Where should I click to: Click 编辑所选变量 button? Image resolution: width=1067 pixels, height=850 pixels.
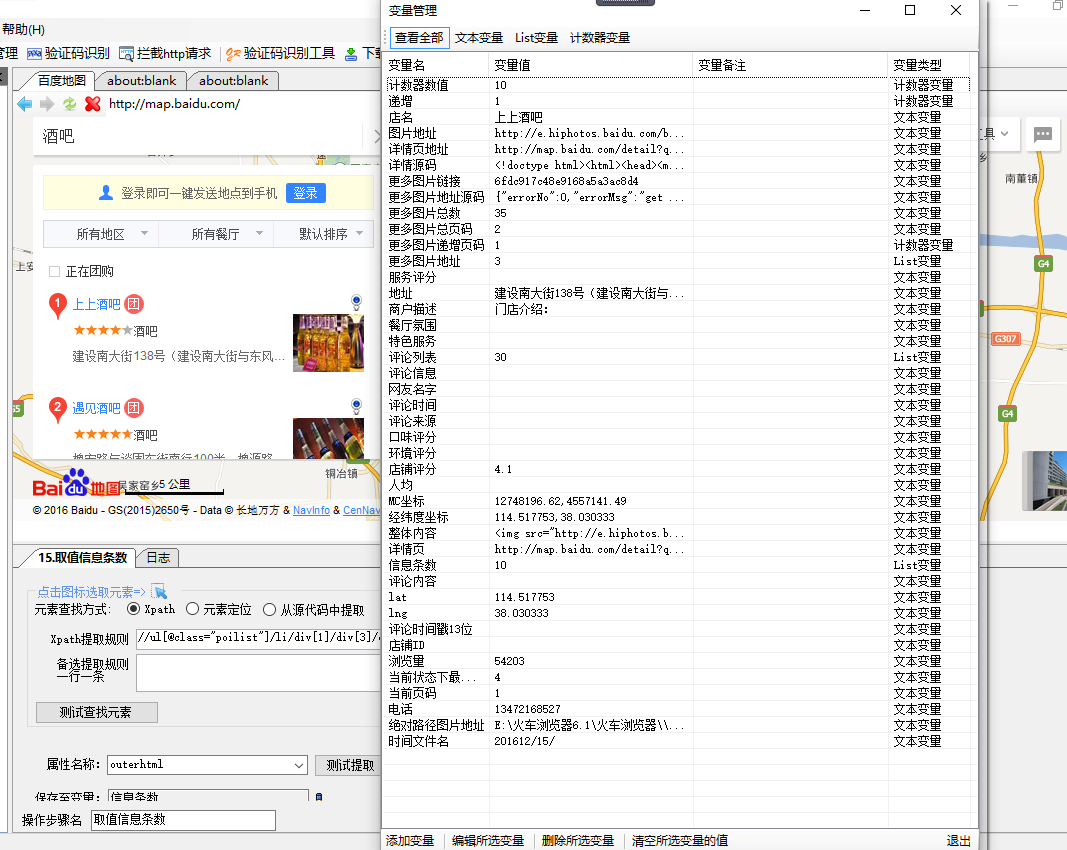click(x=488, y=840)
